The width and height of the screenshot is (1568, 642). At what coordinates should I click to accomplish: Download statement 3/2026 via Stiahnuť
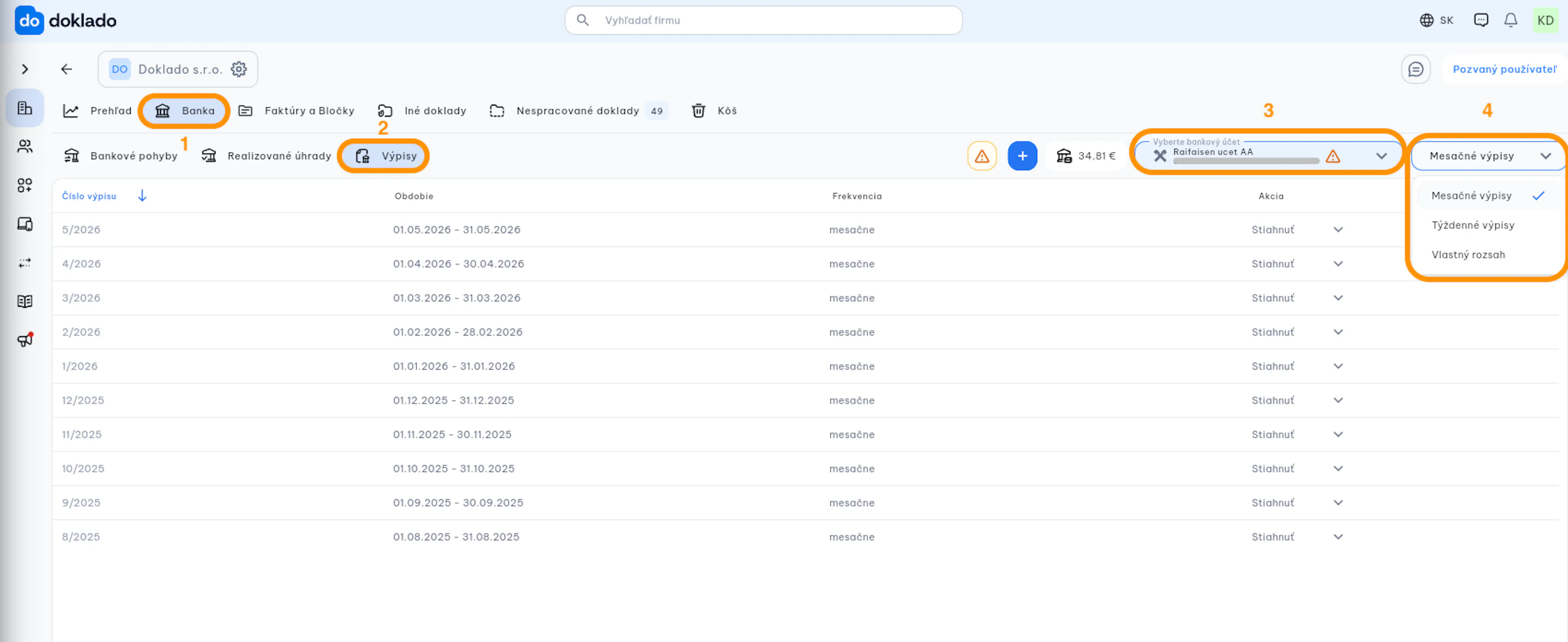1273,298
